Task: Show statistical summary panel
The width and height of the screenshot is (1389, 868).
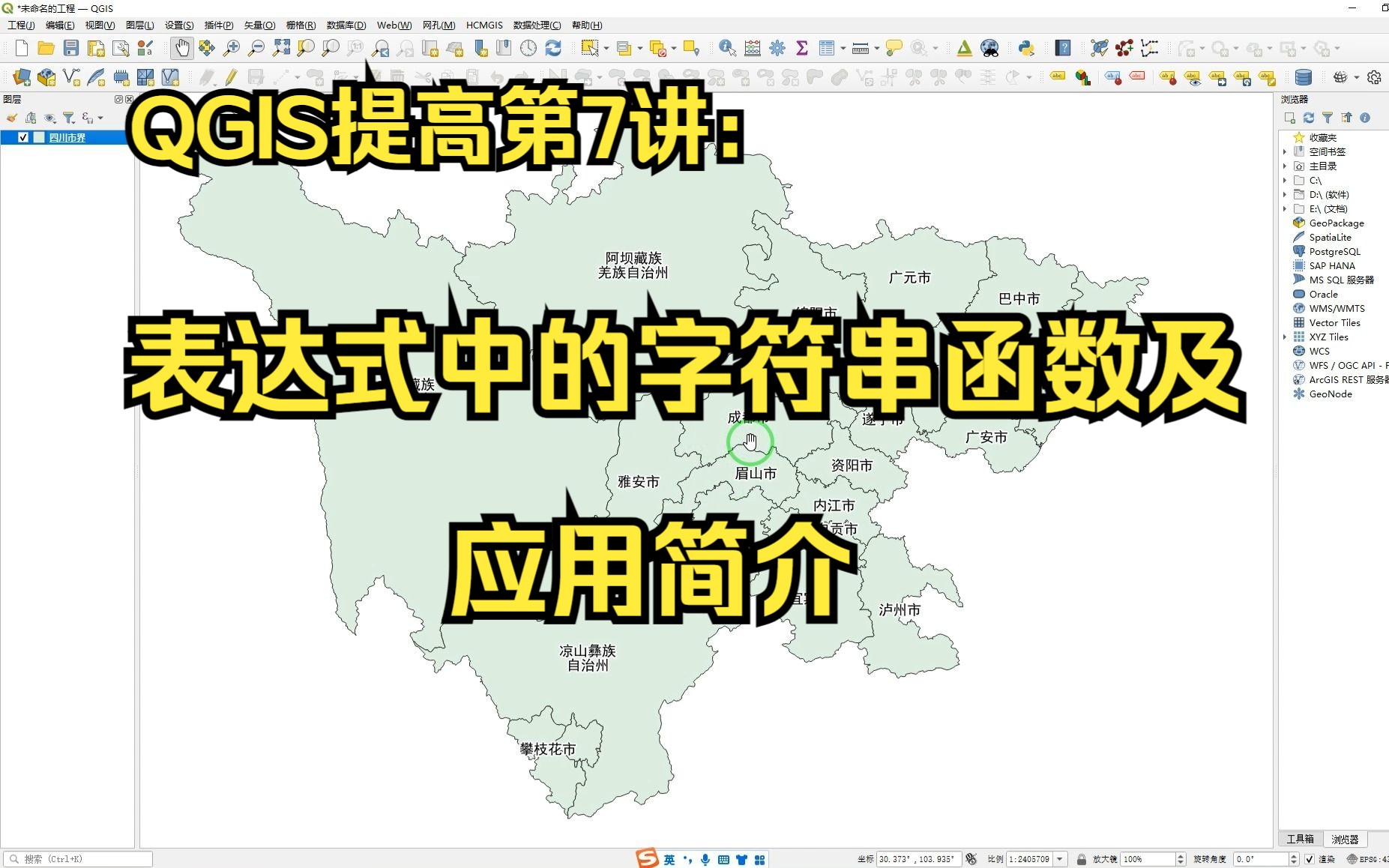Action: coord(801,48)
